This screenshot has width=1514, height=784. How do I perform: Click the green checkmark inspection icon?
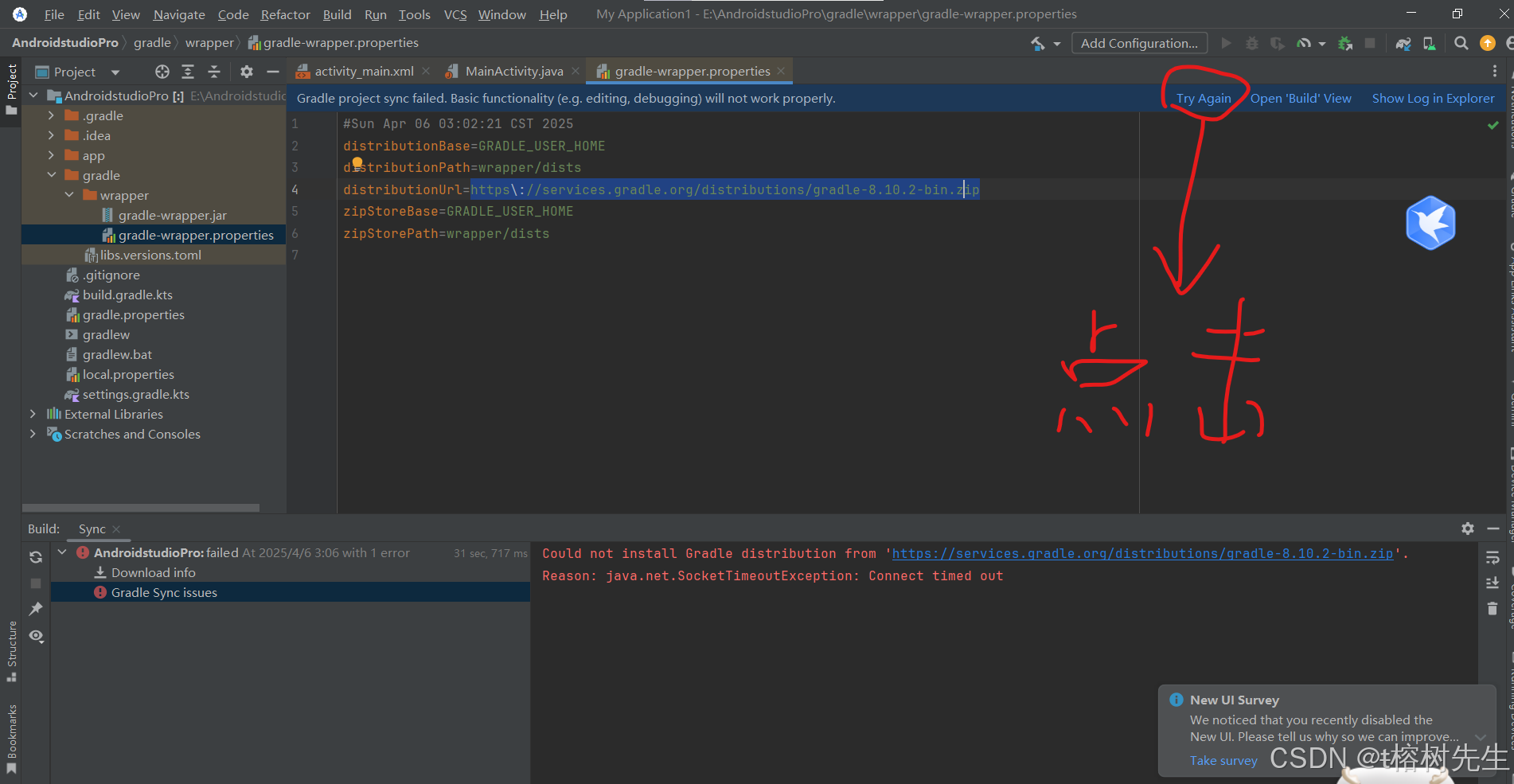pyautogui.click(x=1493, y=125)
